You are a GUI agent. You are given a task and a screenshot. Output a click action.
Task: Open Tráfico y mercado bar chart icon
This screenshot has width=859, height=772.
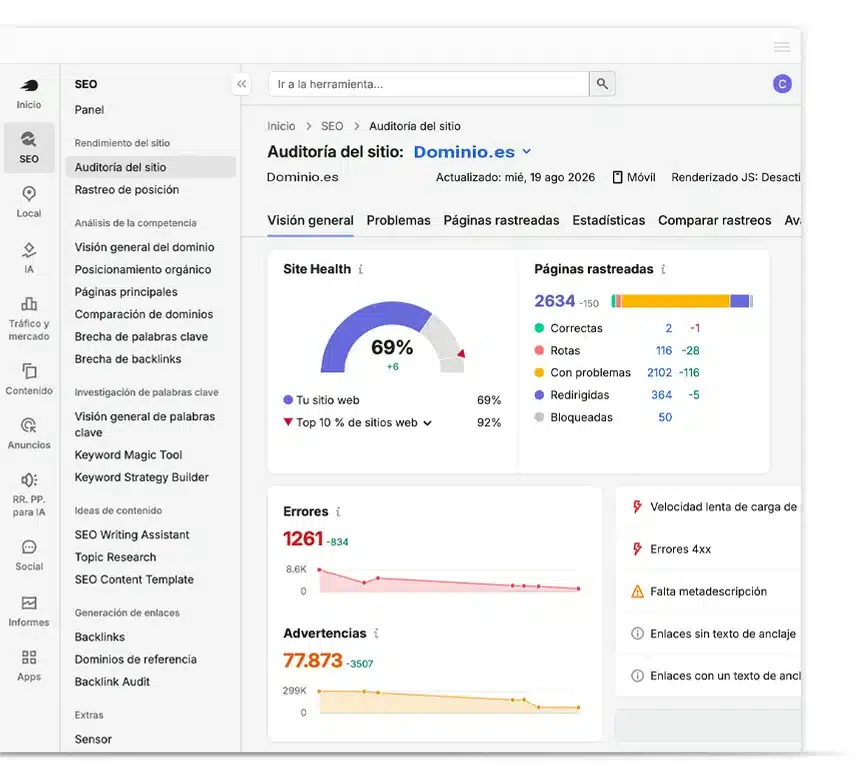point(28,304)
